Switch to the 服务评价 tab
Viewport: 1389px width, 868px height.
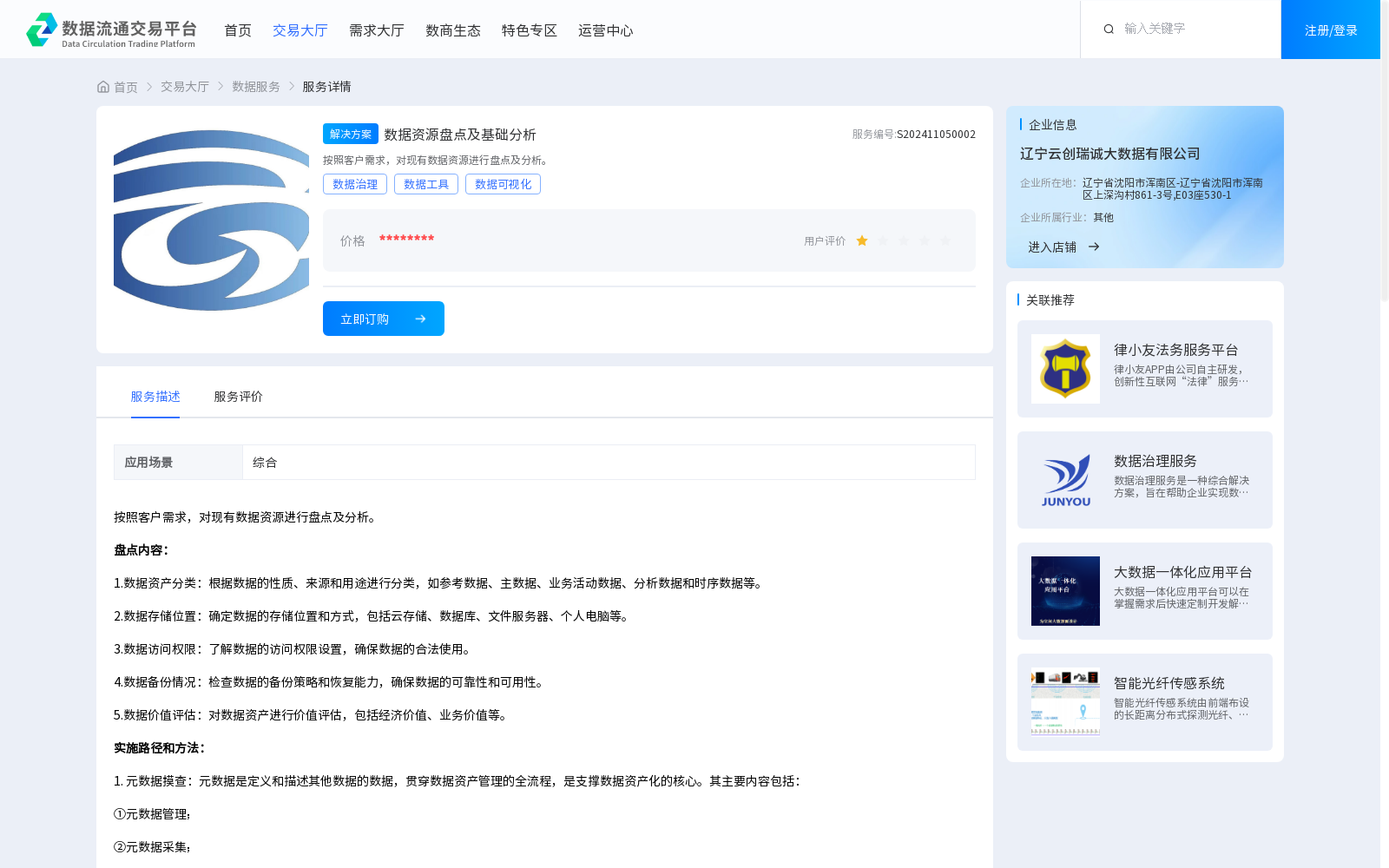(x=239, y=397)
